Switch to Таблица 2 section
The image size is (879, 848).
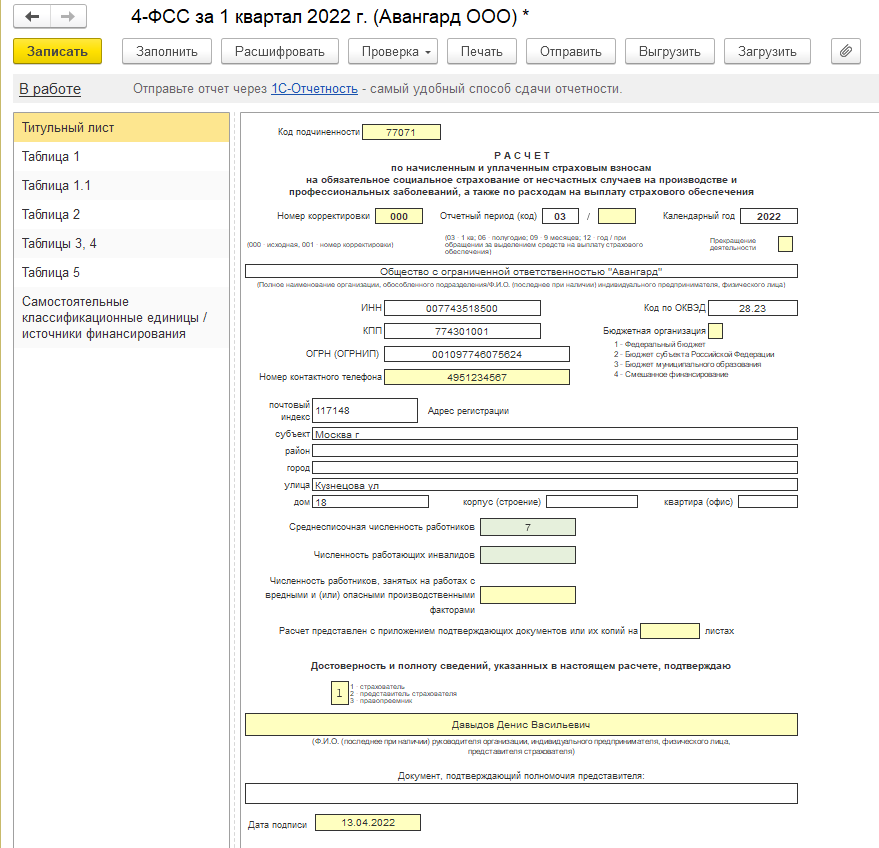point(122,215)
